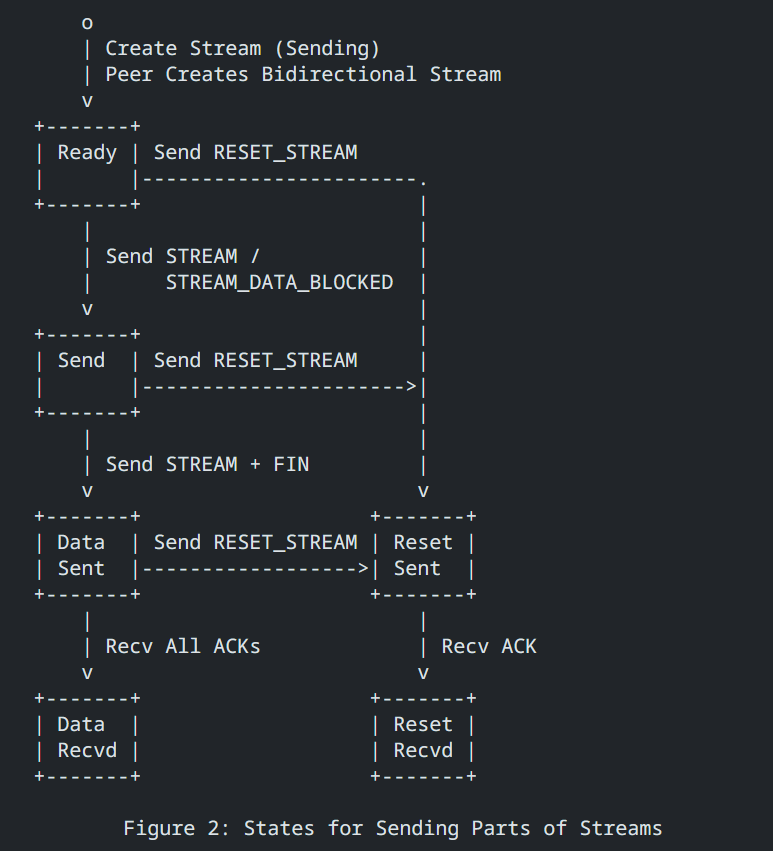This screenshot has height=851, width=773.
Task: Click the Data Recvd state box
Action: (86, 737)
